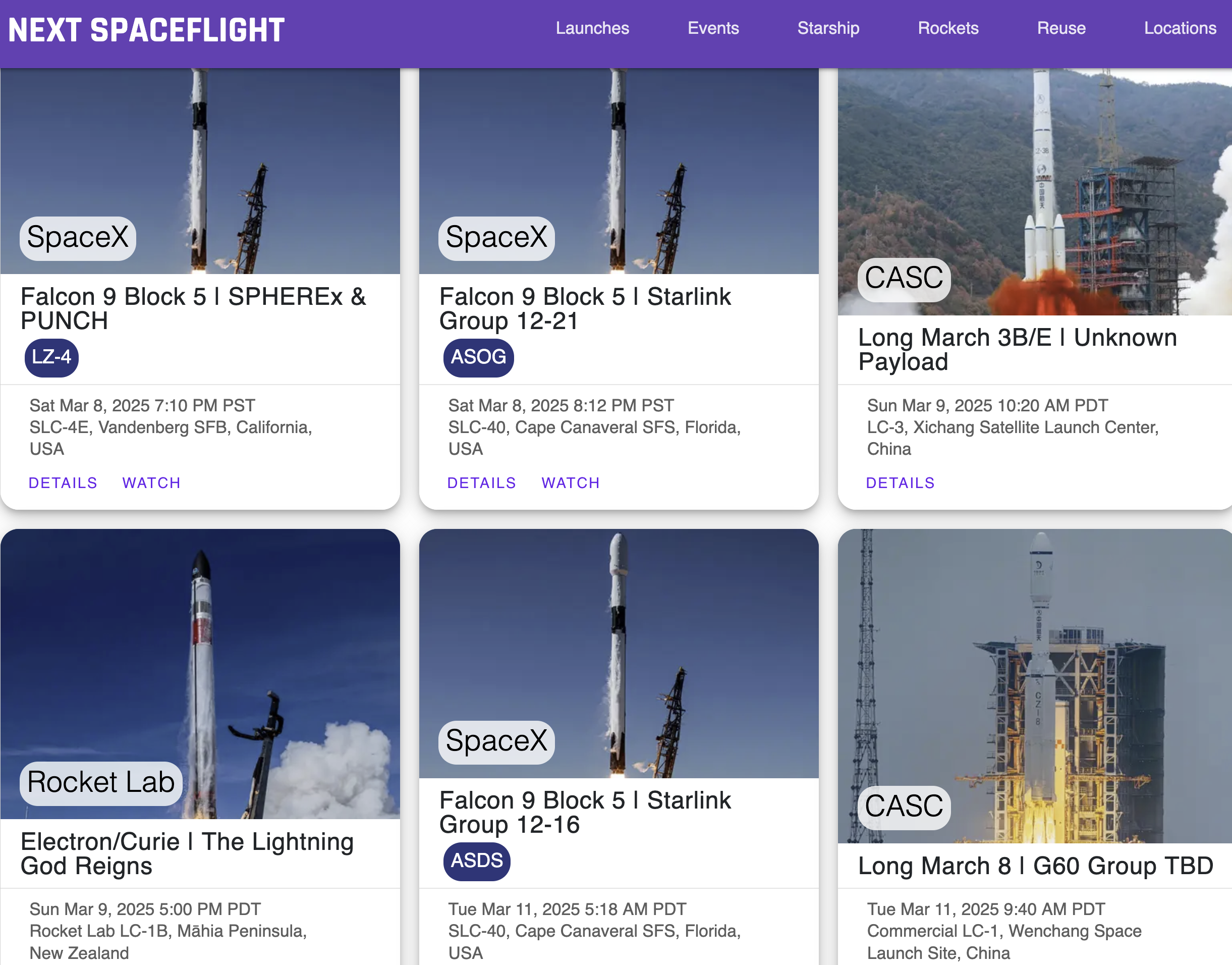This screenshot has height=965, width=1232.
Task: Go to Locations in navbar
Action: pyautogui.click(x=1180, y=28)
